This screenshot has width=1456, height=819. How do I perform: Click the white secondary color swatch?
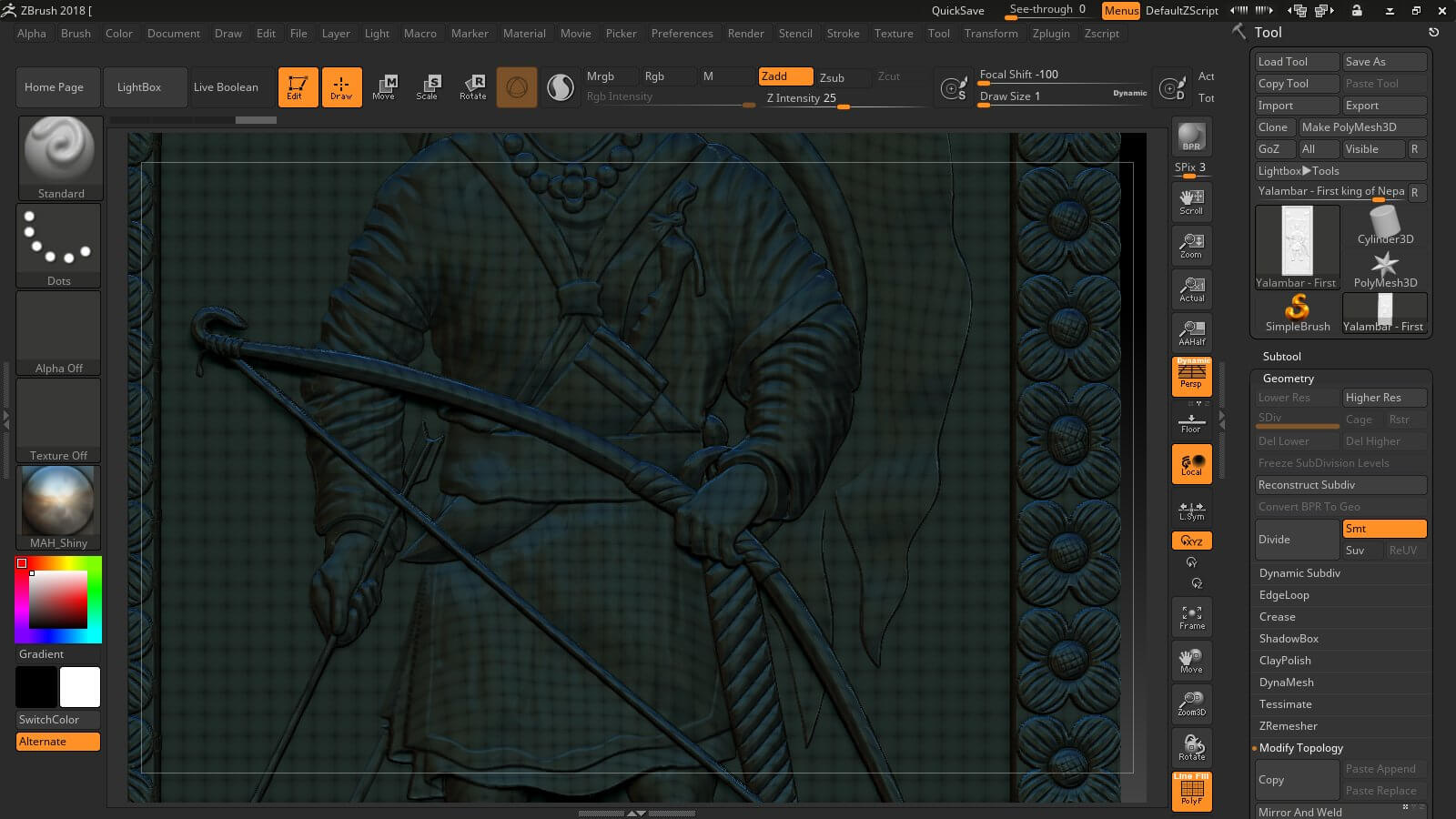tap(80, 687)
